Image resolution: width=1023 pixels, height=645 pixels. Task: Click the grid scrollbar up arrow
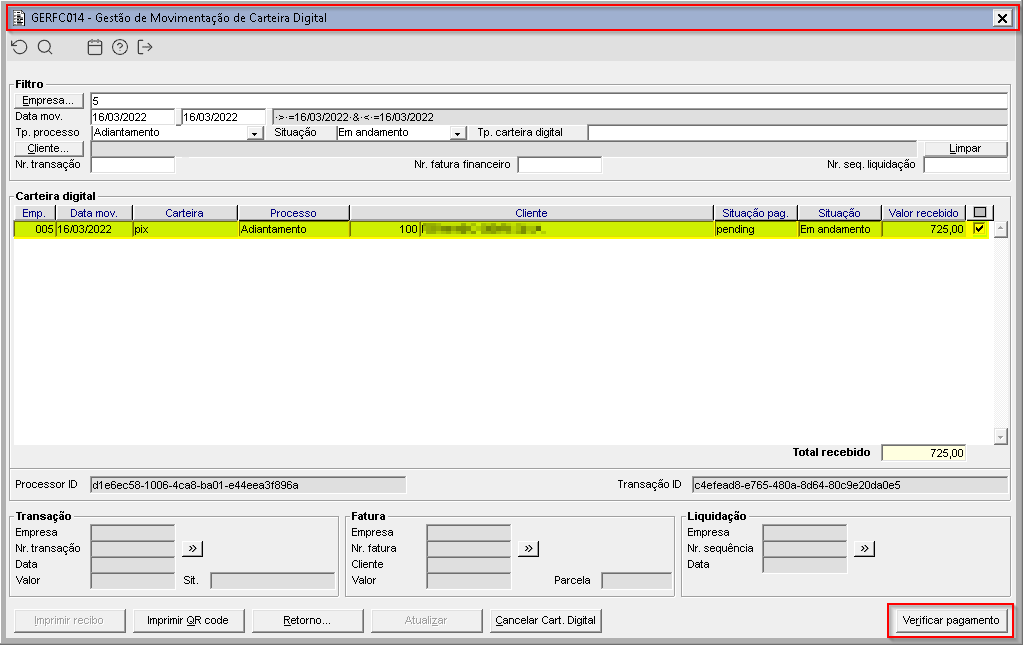pyautogui.click(x=1001, y=229)
